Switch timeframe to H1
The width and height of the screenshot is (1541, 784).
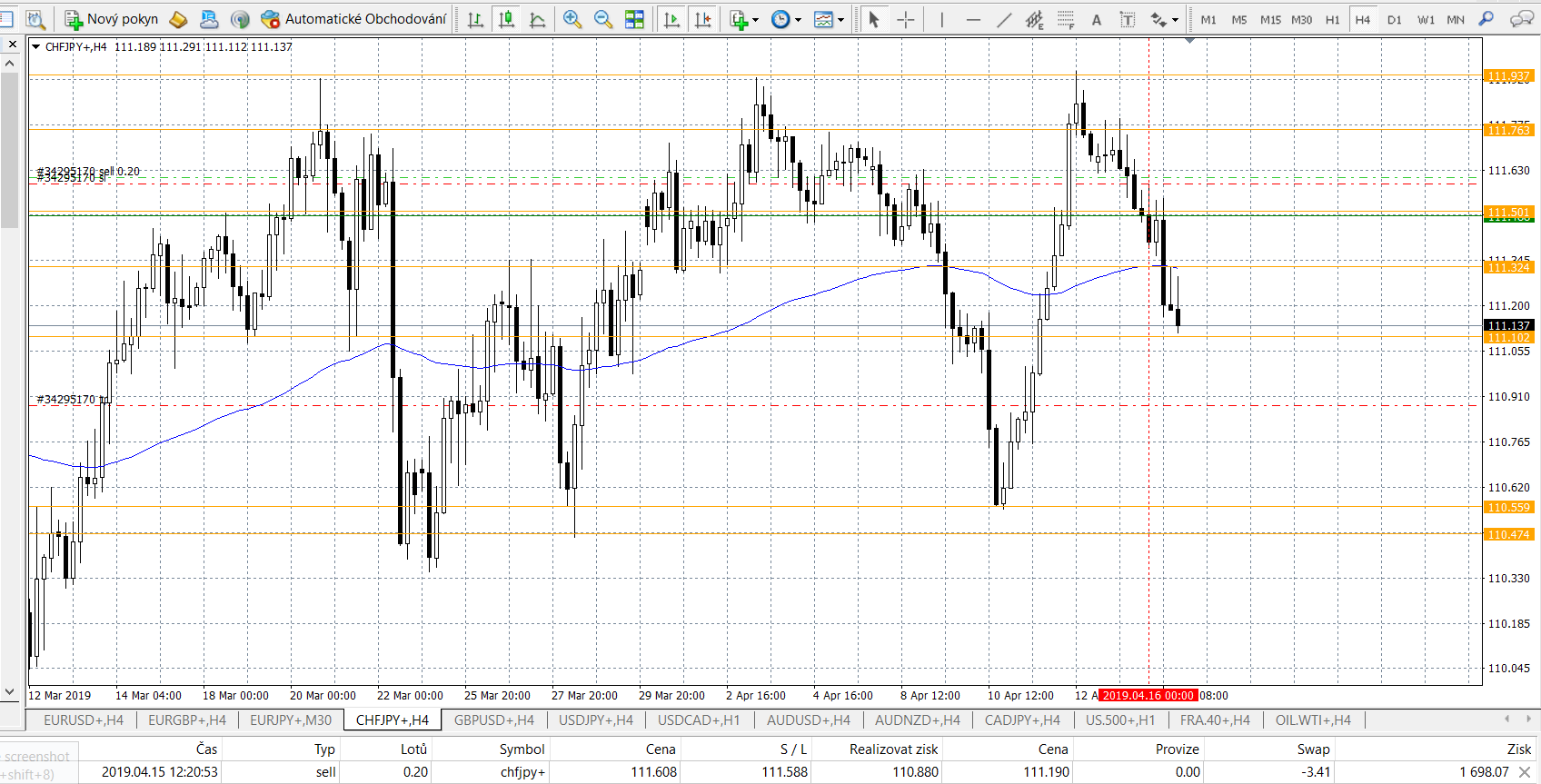tap(1333, 19)
